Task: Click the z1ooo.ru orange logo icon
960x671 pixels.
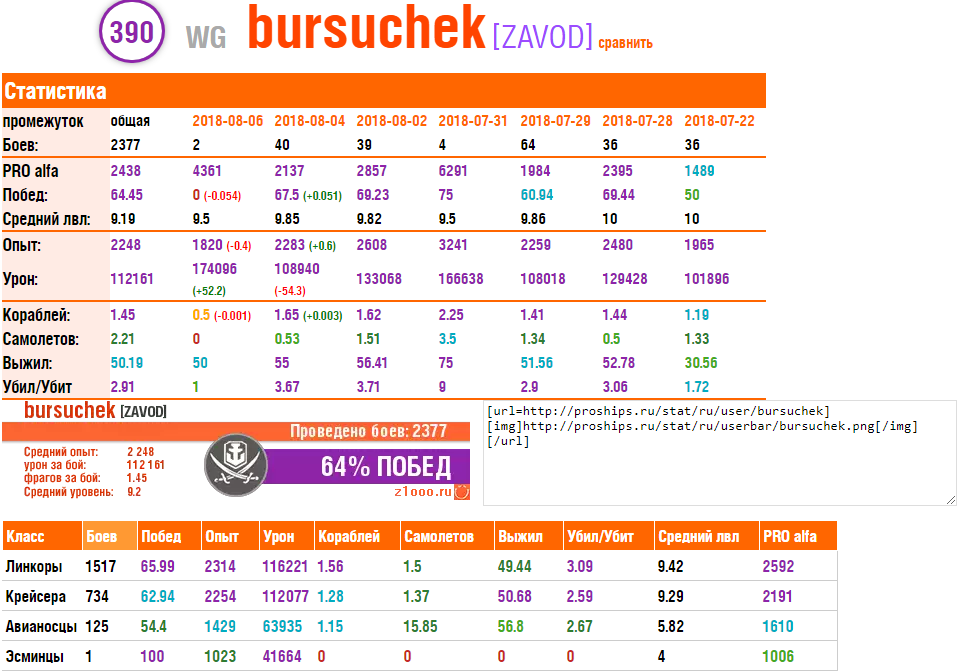Action: click(x=462, y=492)
